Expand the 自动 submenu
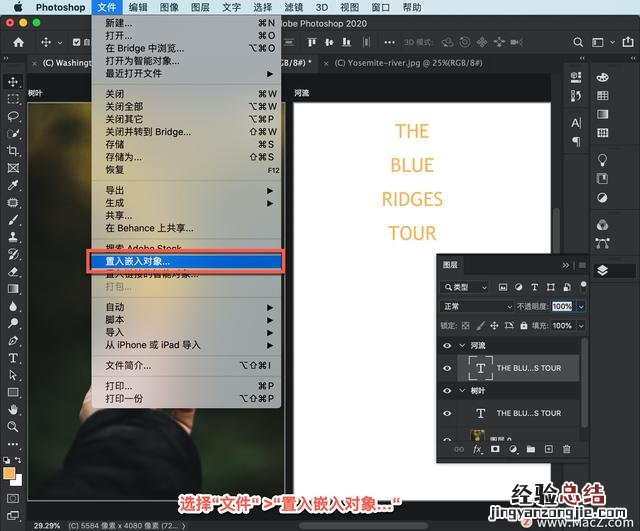The width and height of the screenshot is (640, 531). pos(187,307)
